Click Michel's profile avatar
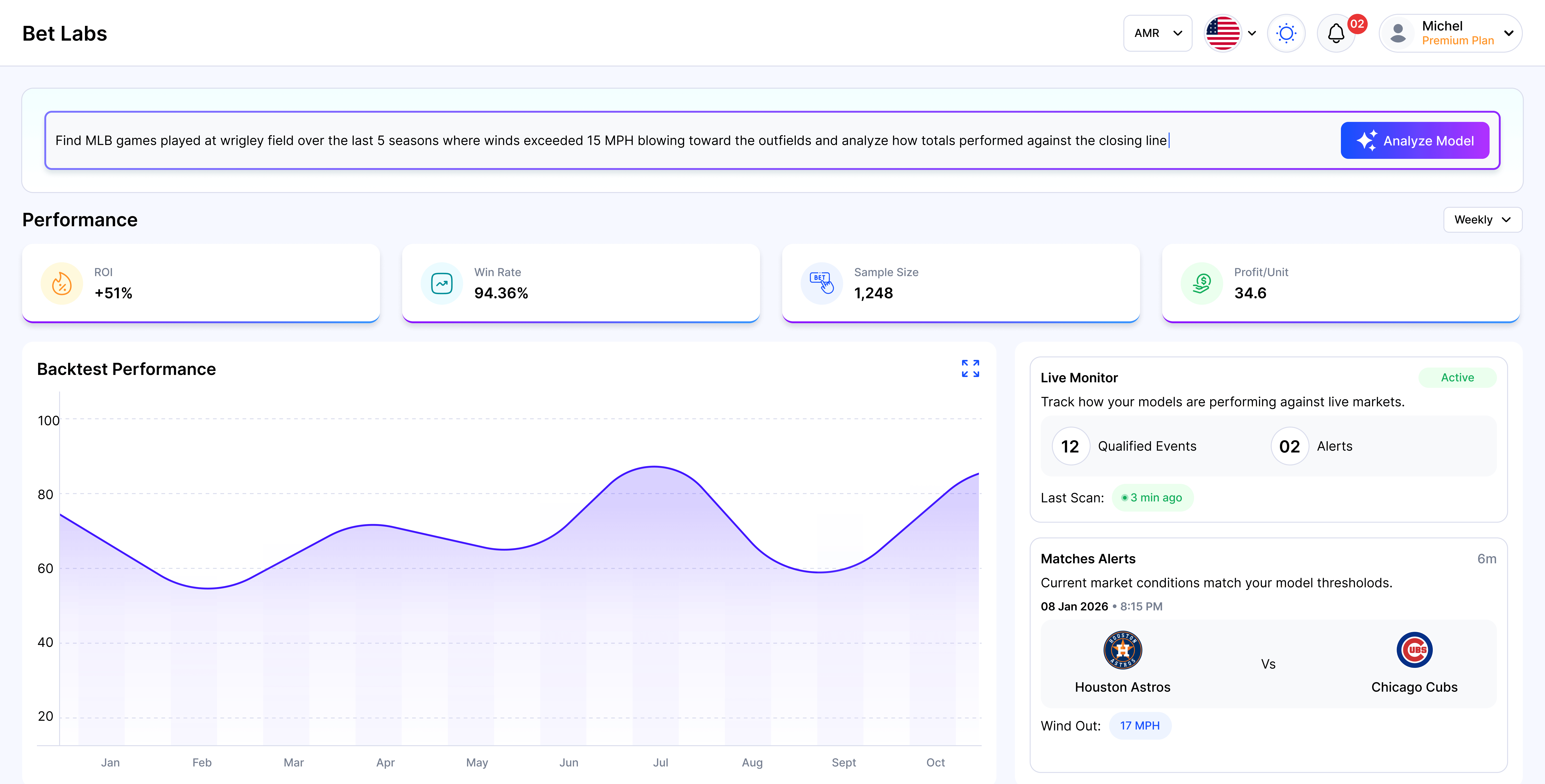 pos(1398,34)
